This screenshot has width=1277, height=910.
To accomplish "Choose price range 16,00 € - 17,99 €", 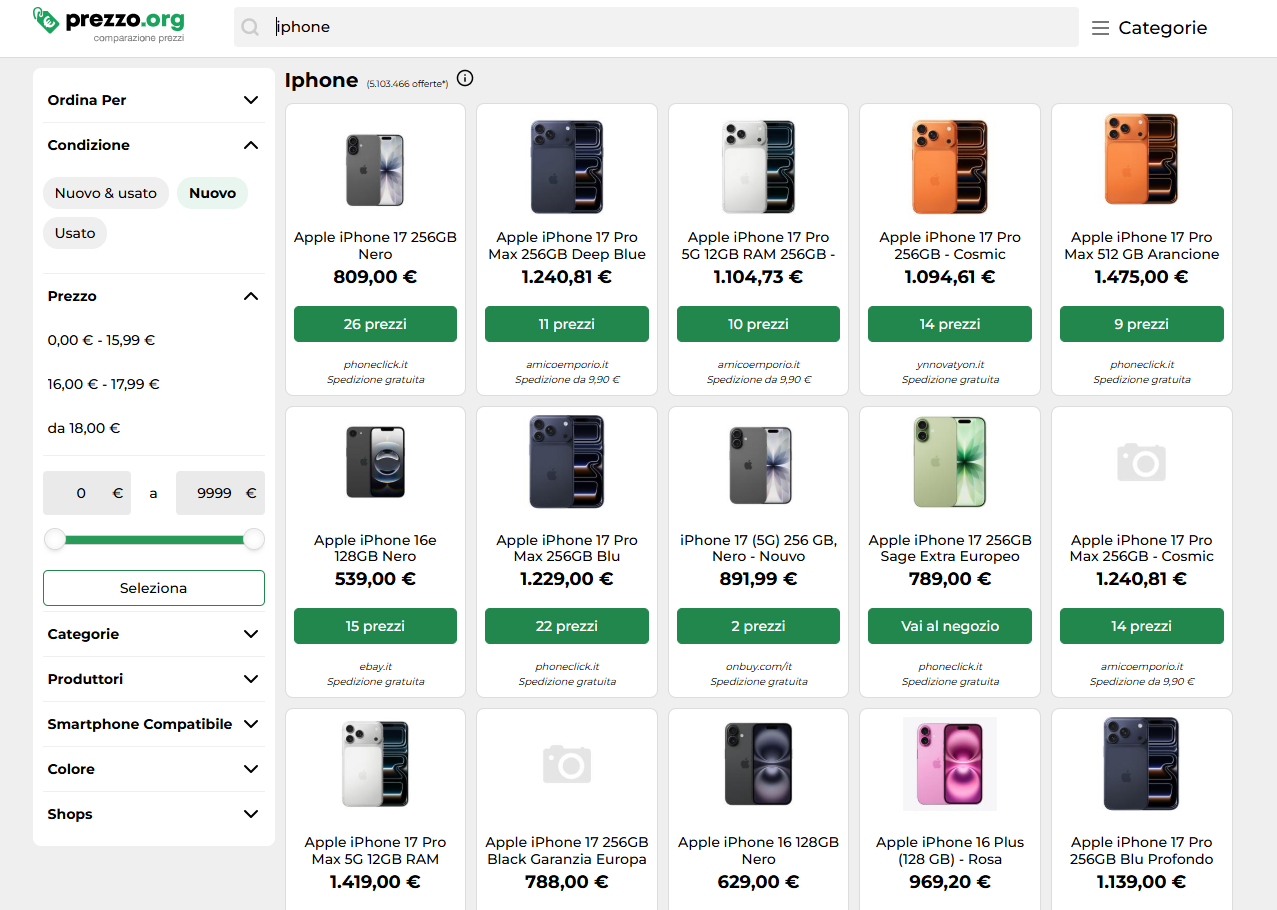I will click(x=104, y=384).
